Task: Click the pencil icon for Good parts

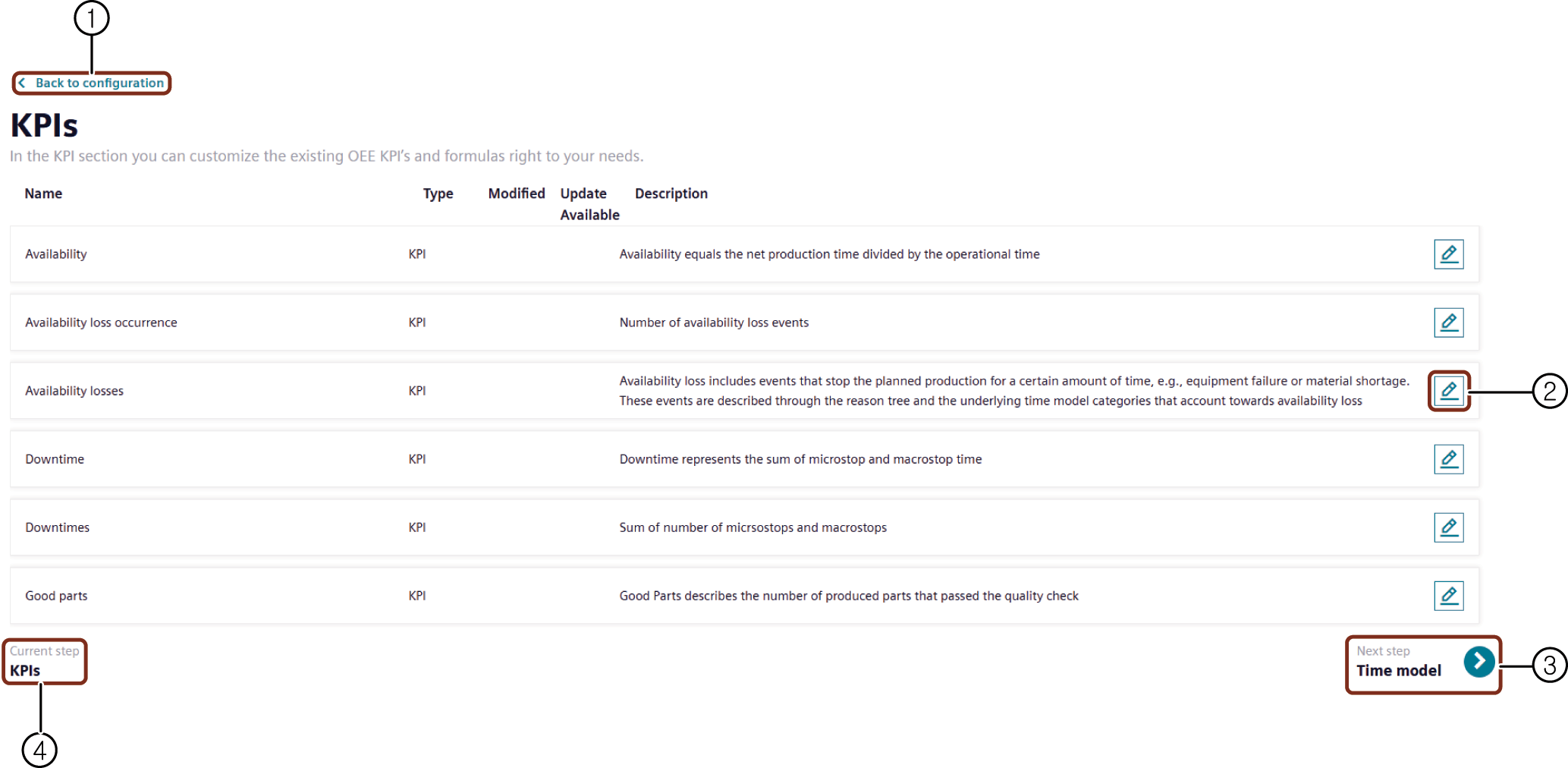Action: (1448, 596)
